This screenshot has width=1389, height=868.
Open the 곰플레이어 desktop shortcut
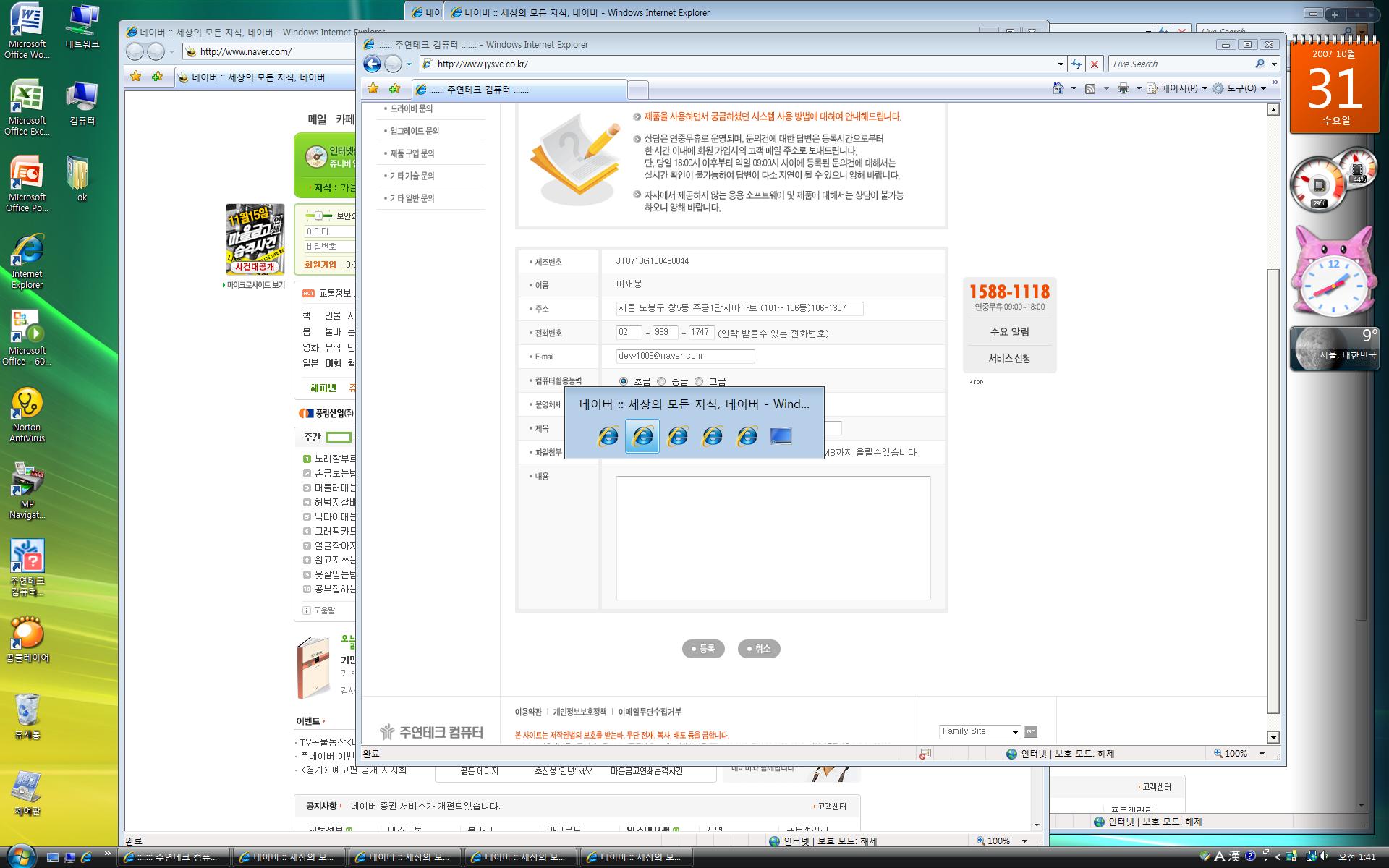coord(27,639)
